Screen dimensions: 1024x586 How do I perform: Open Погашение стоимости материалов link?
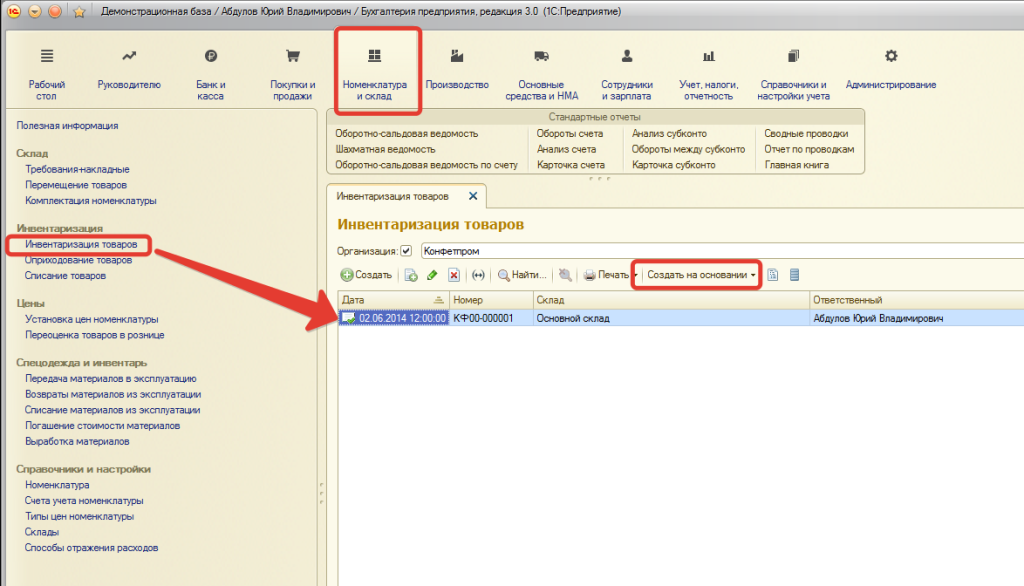(103, 426)
